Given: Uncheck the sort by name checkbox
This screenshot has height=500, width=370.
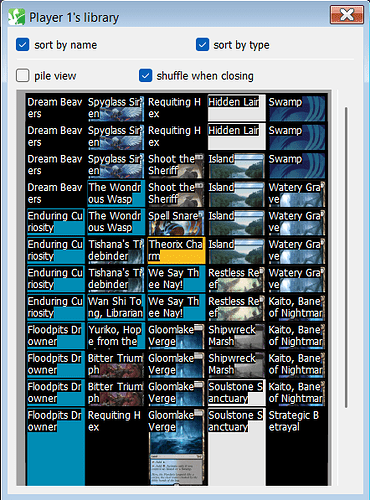Looking at the screenshot, I should click(x=23, y=45).
